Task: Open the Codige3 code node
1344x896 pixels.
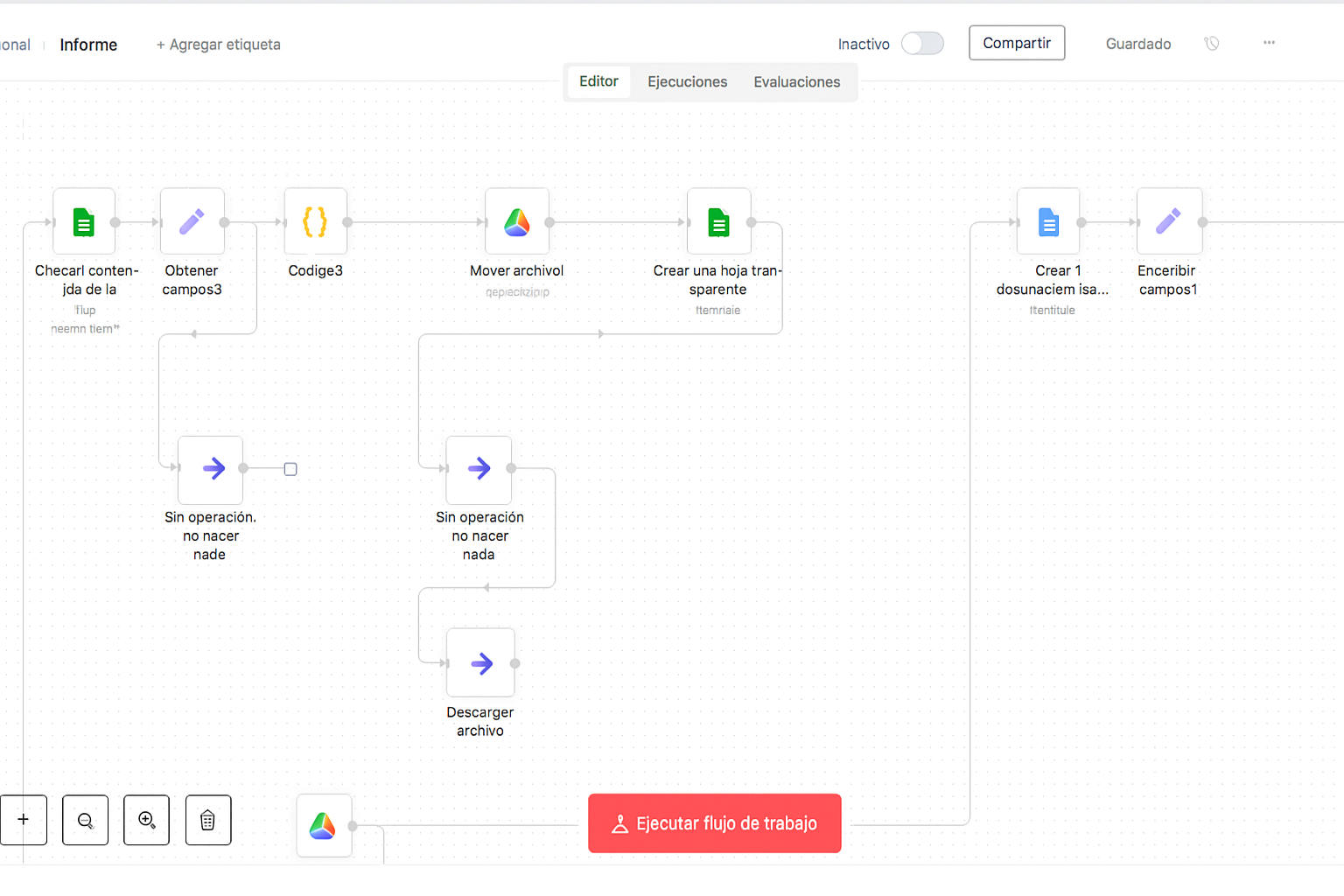Action: click(315, 221)
